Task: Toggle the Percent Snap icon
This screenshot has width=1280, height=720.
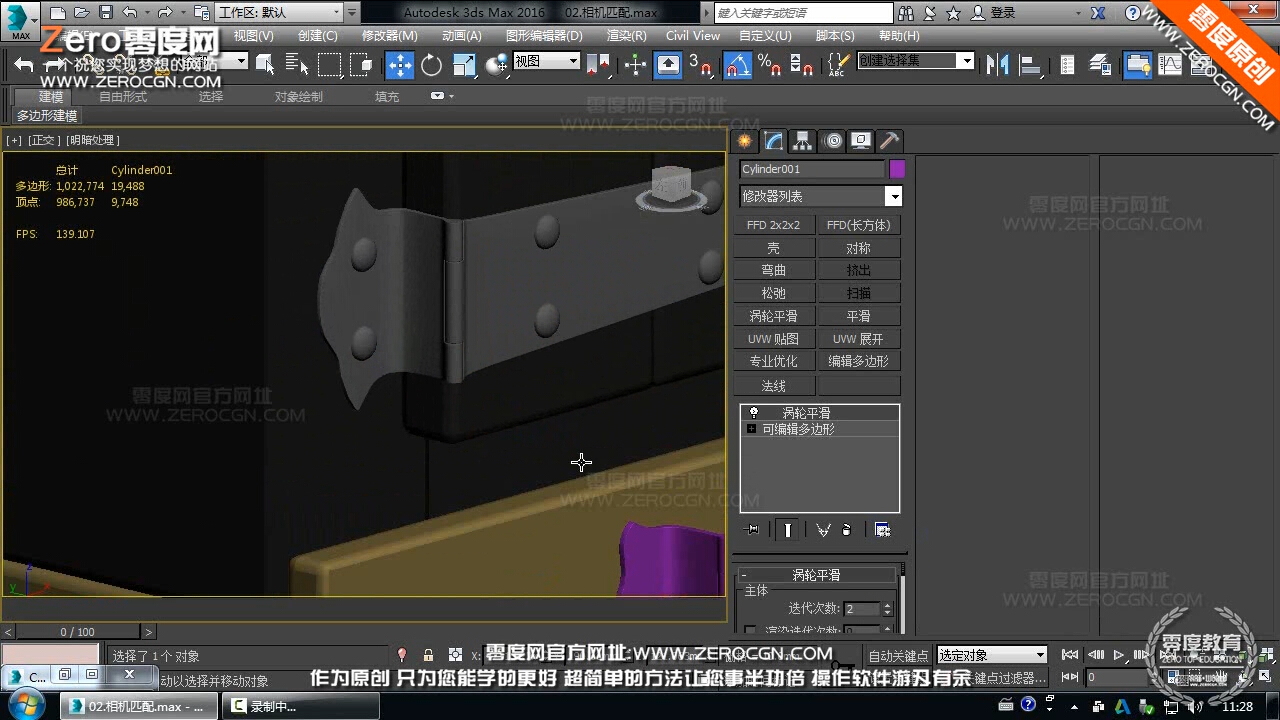Action: (769, 66)
